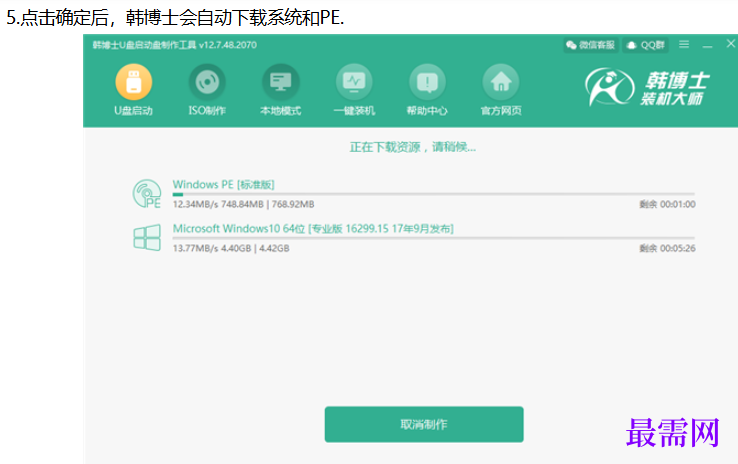
Task: Minimize the 韩博士 window
Action: [707, 45]
